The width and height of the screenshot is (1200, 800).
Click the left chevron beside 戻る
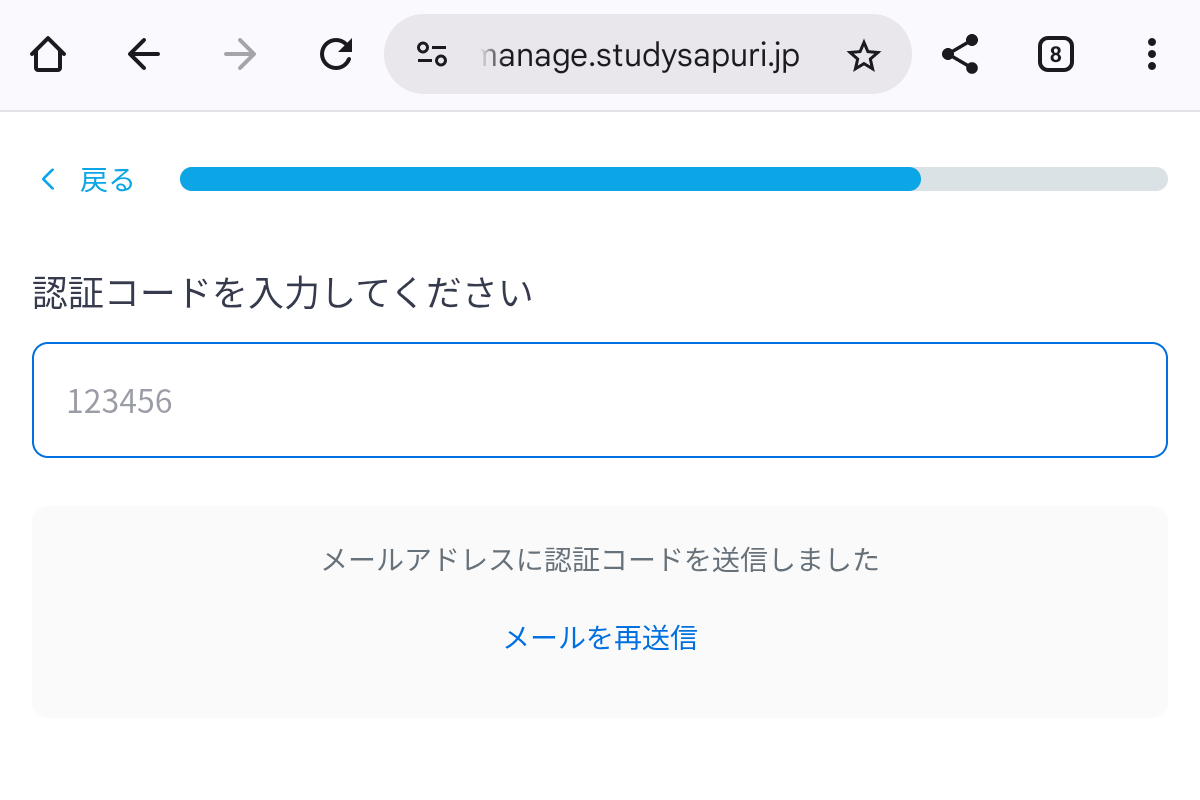point(47,180)
